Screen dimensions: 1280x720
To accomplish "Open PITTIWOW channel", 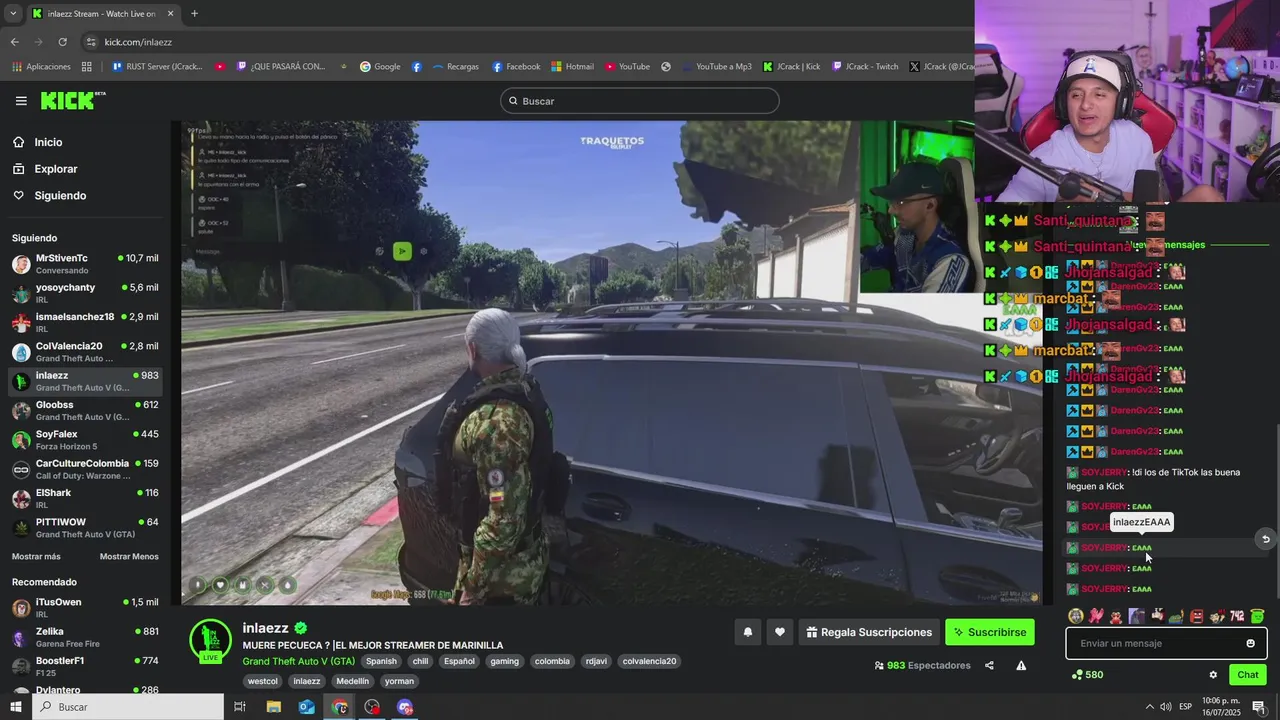I will click(85, 528).
